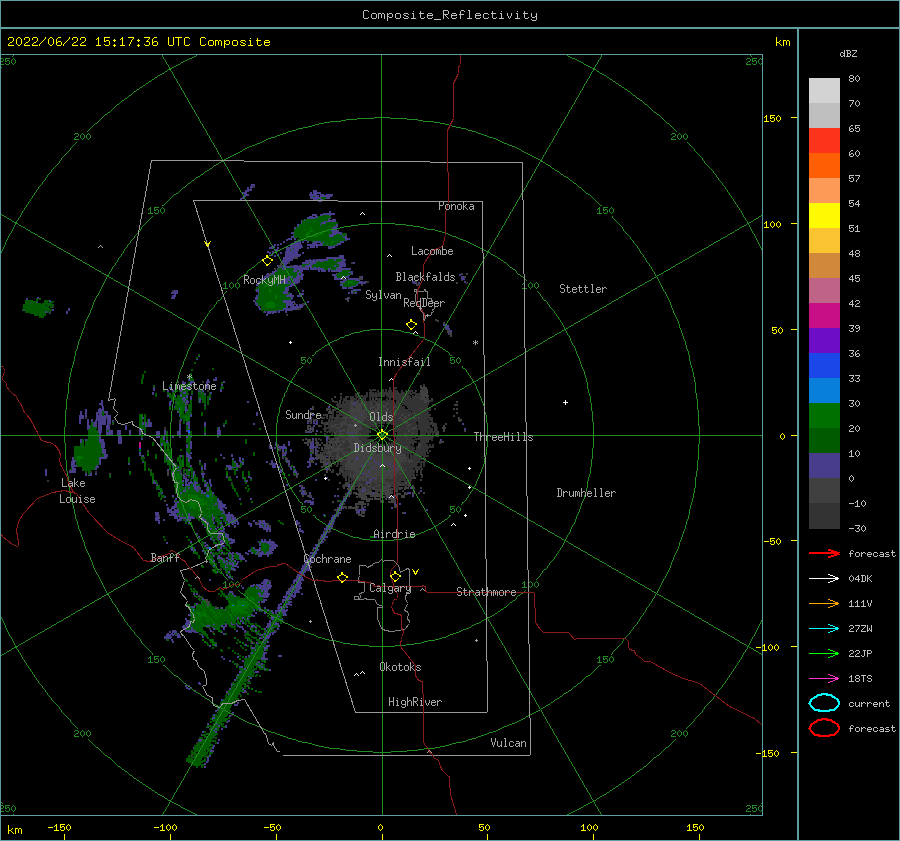This screenshot has height=841, width=900.
Task: Click the Okotoks label
Action: [x=400, y=667]
